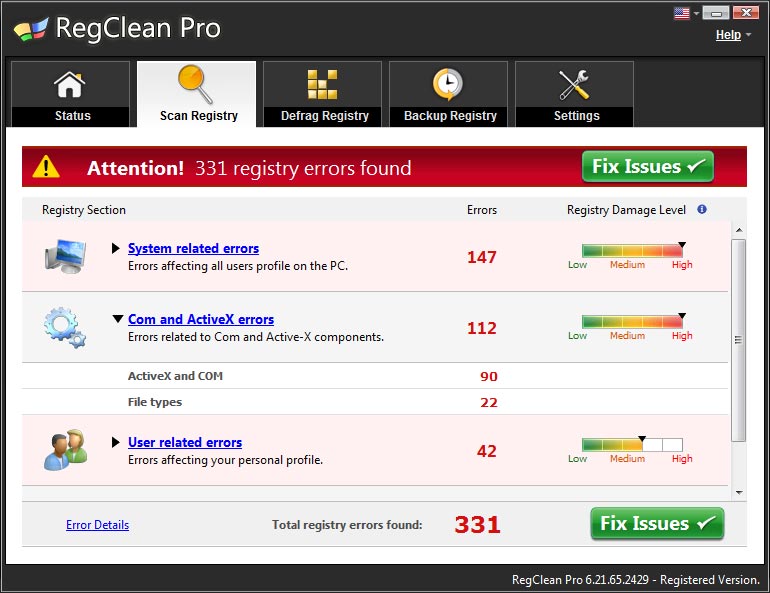Click the scrollbar down arrow in results list

coord(739,493)
